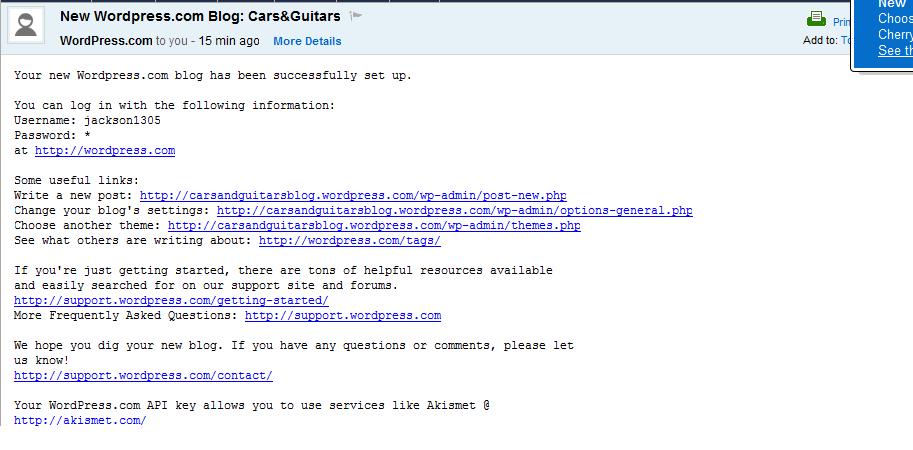Open the support.wordpress.com FAQ link
Image resolution: width=913 pixels, height=450 pixels.
pyautogui.click(x=343, y=316)
